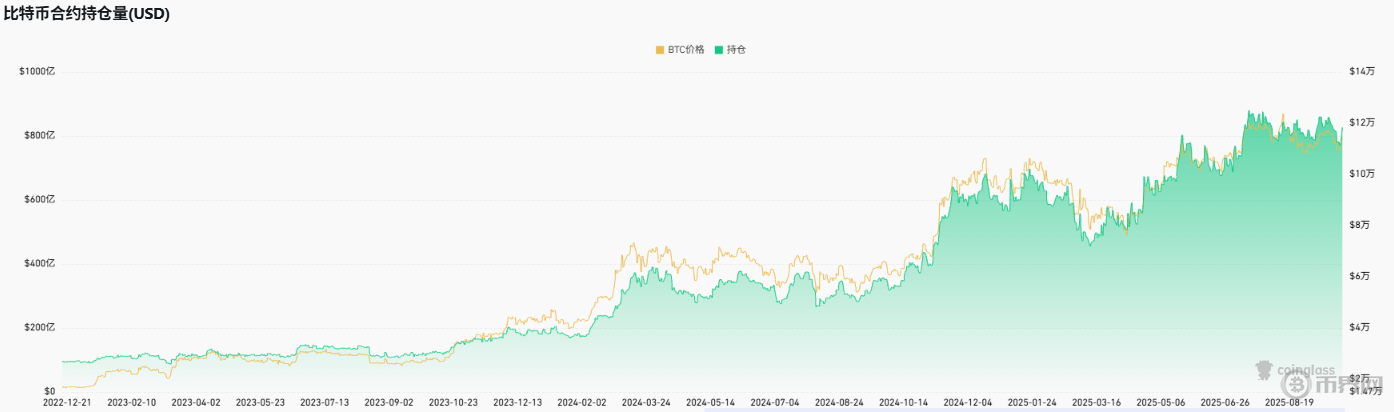Click the coinglass bull mascot watermark icon
The width and height of the screenshot is (1394, 412).
[x=1262, y=372]
